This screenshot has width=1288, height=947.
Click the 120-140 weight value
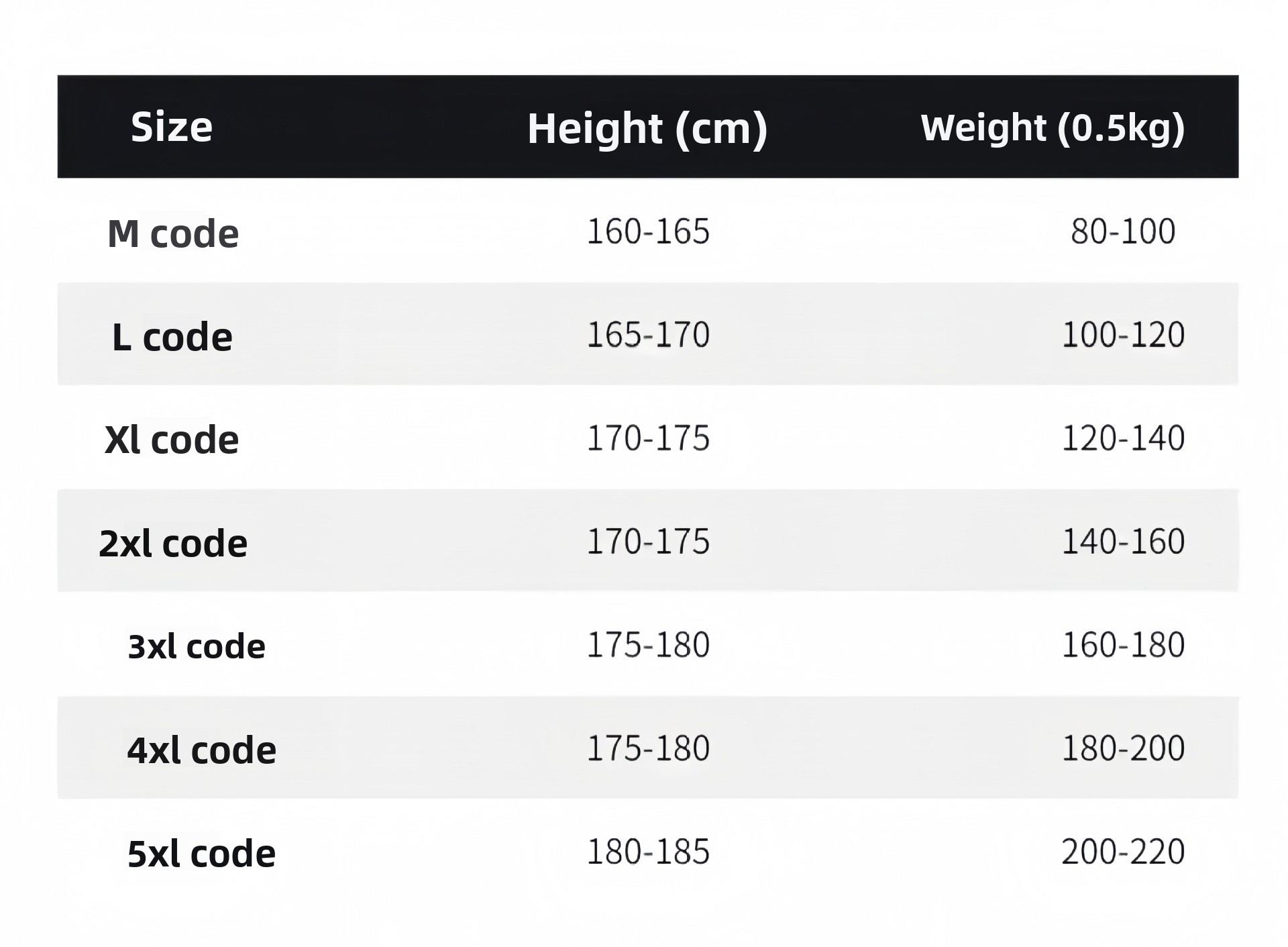[x=1123, y=438]
